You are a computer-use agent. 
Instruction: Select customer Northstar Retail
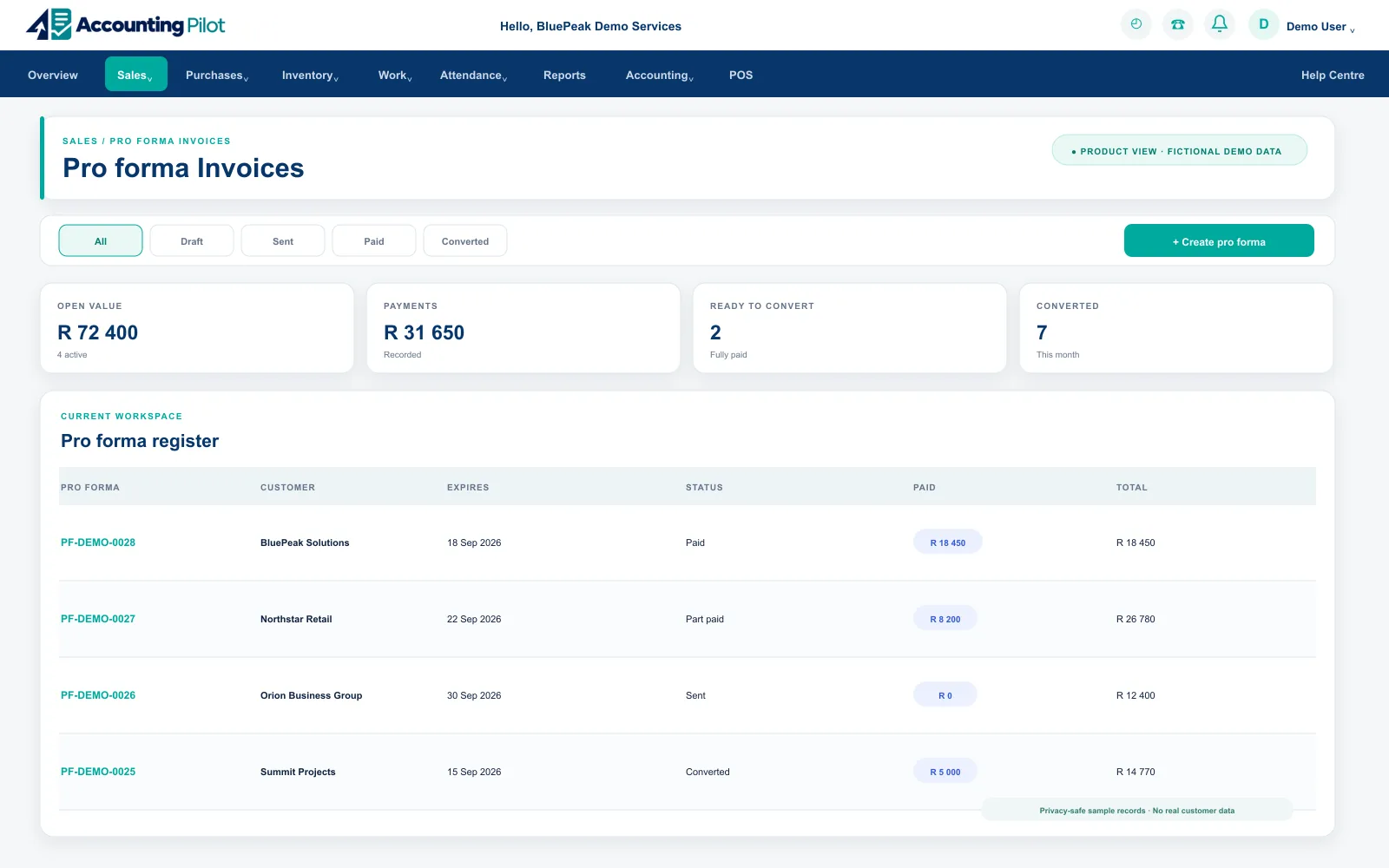296,619
